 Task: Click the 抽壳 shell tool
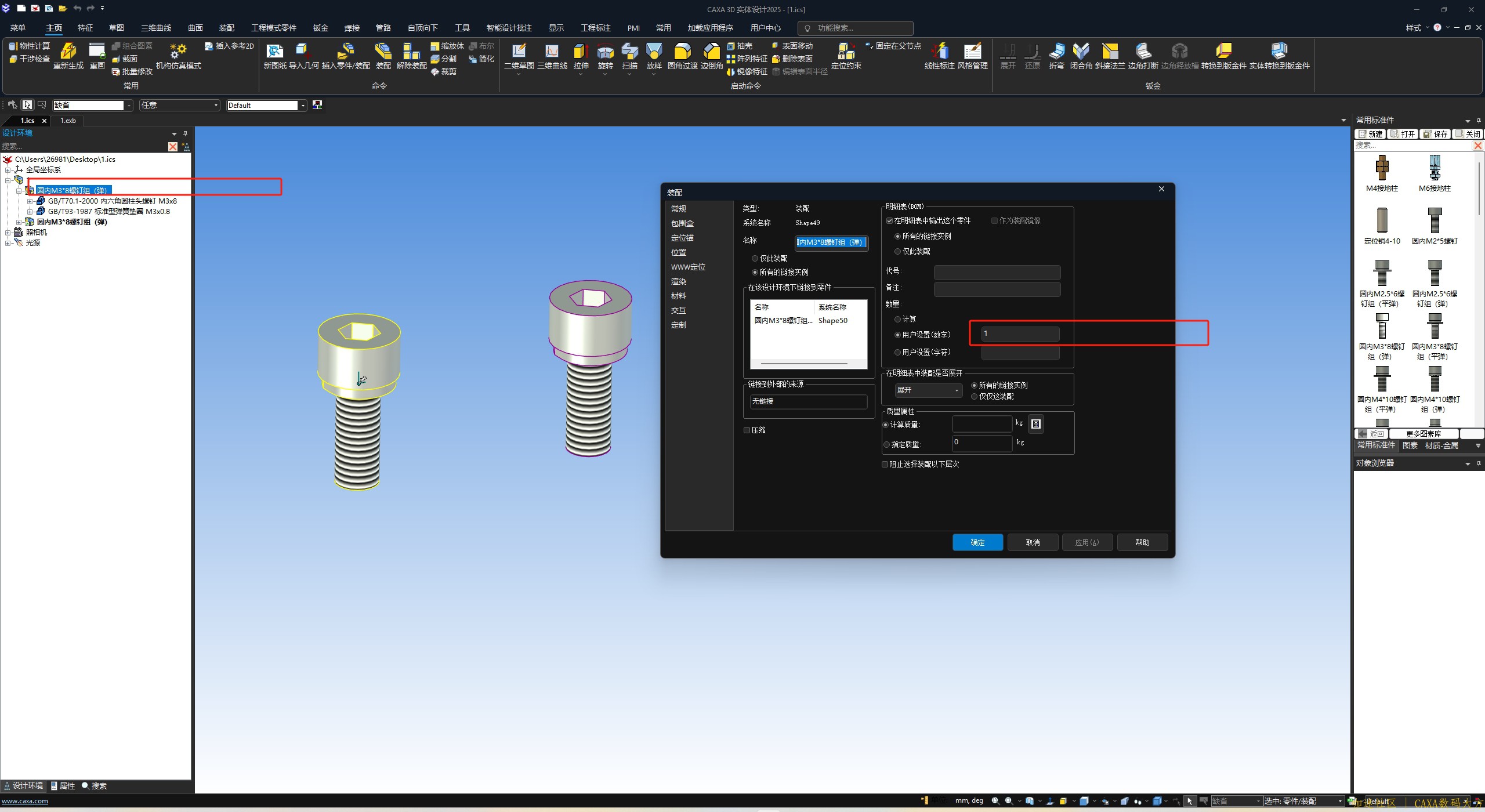pos(740,46)
